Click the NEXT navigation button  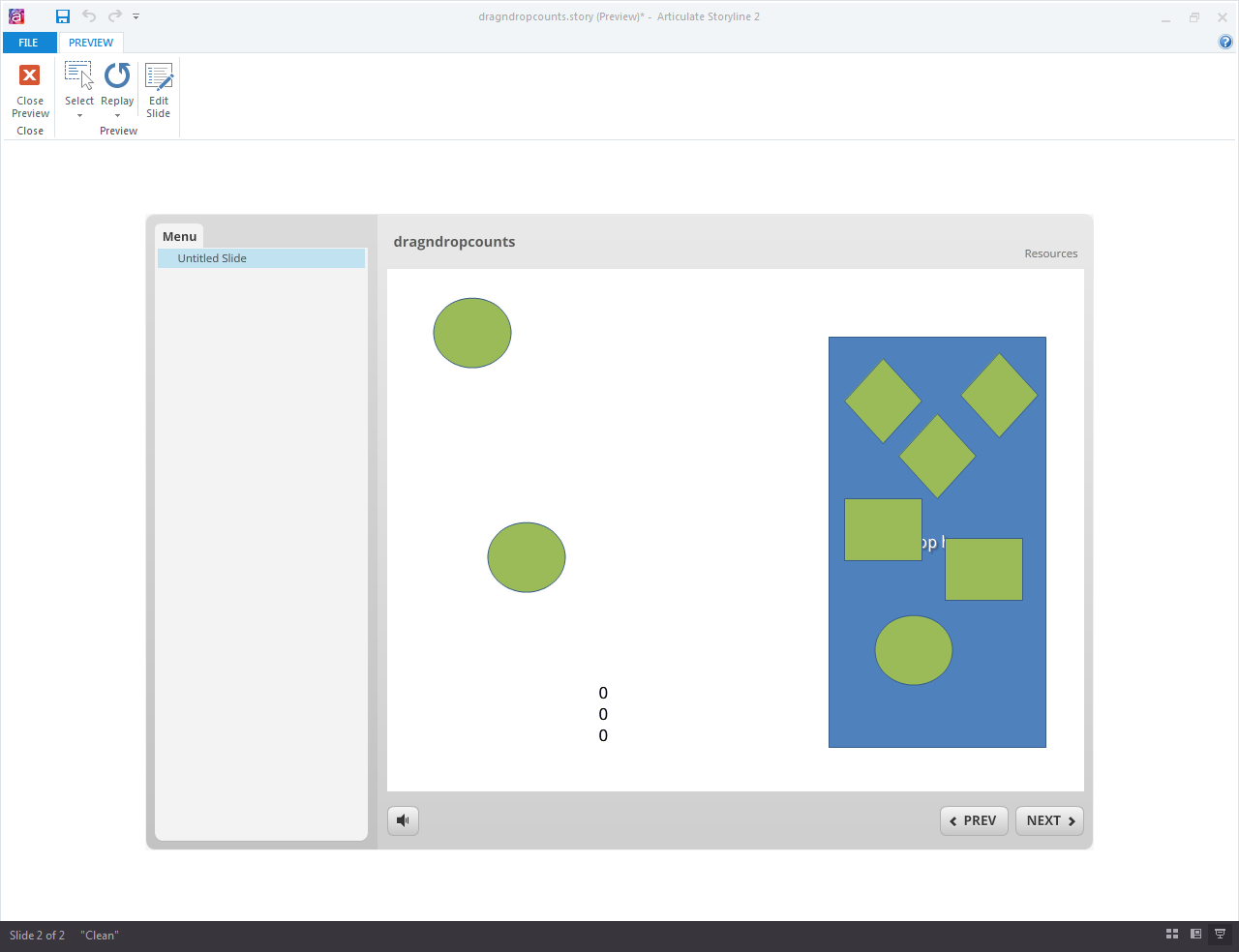pyautogui.click(x=1049, y=820)
